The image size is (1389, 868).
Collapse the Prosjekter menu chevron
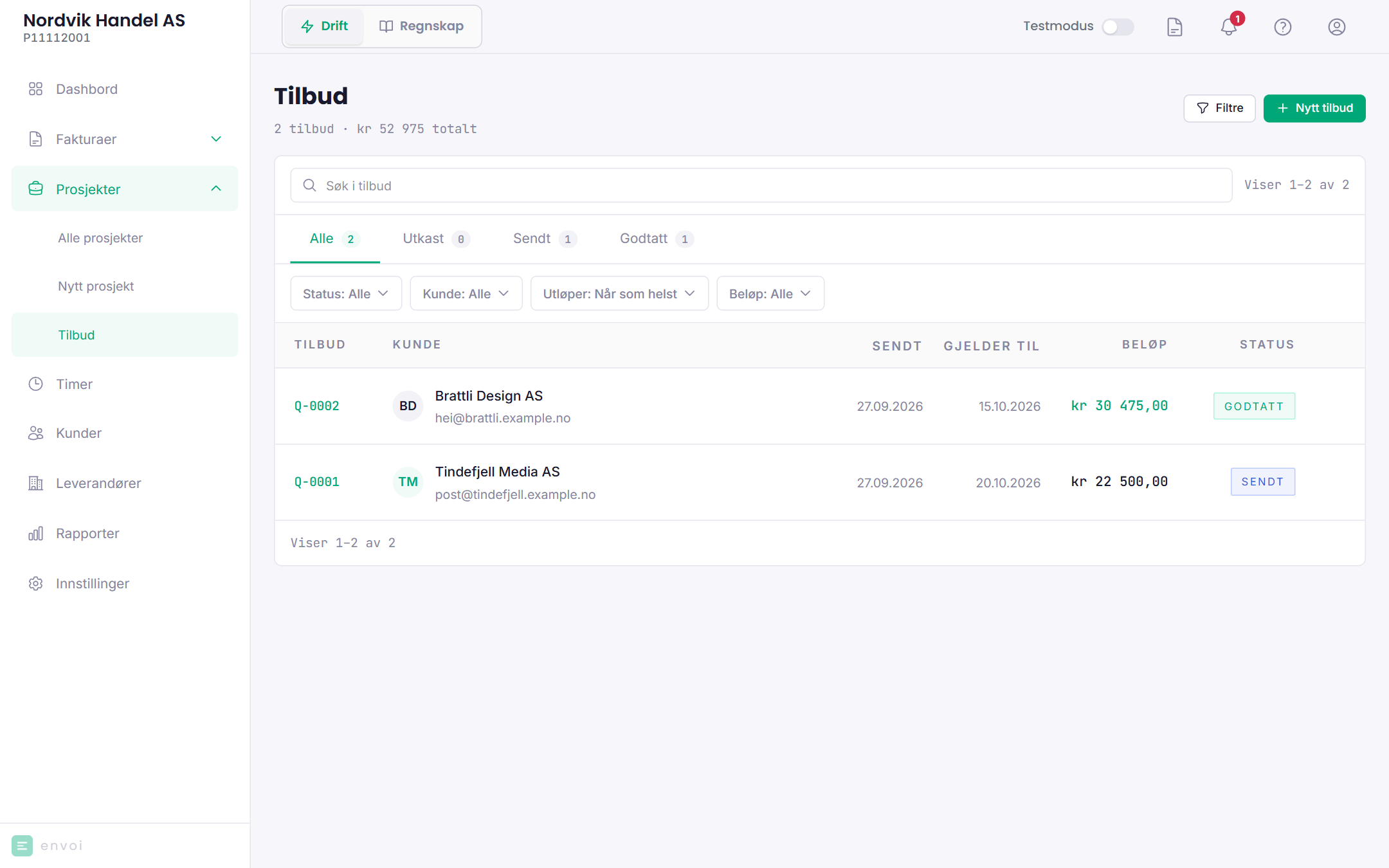point(216,188)
